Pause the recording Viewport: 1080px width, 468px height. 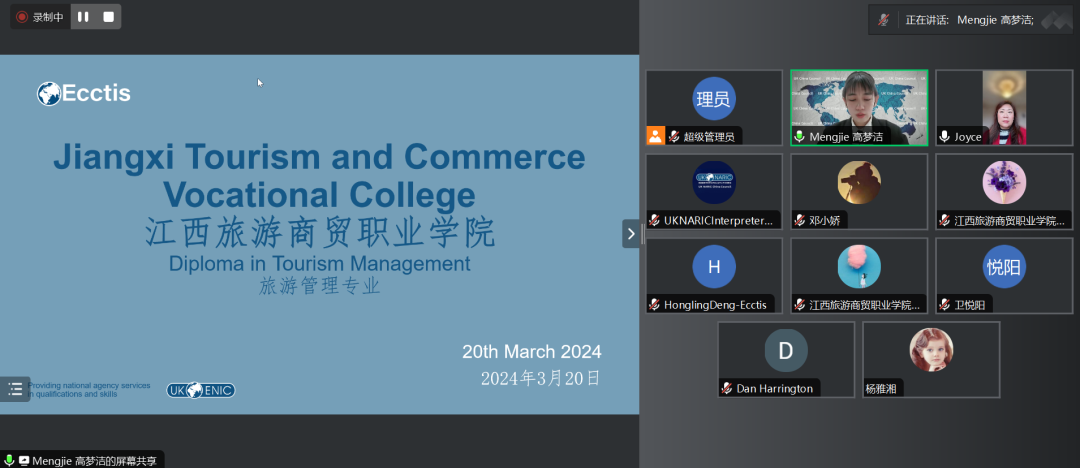tap(83, 17)
